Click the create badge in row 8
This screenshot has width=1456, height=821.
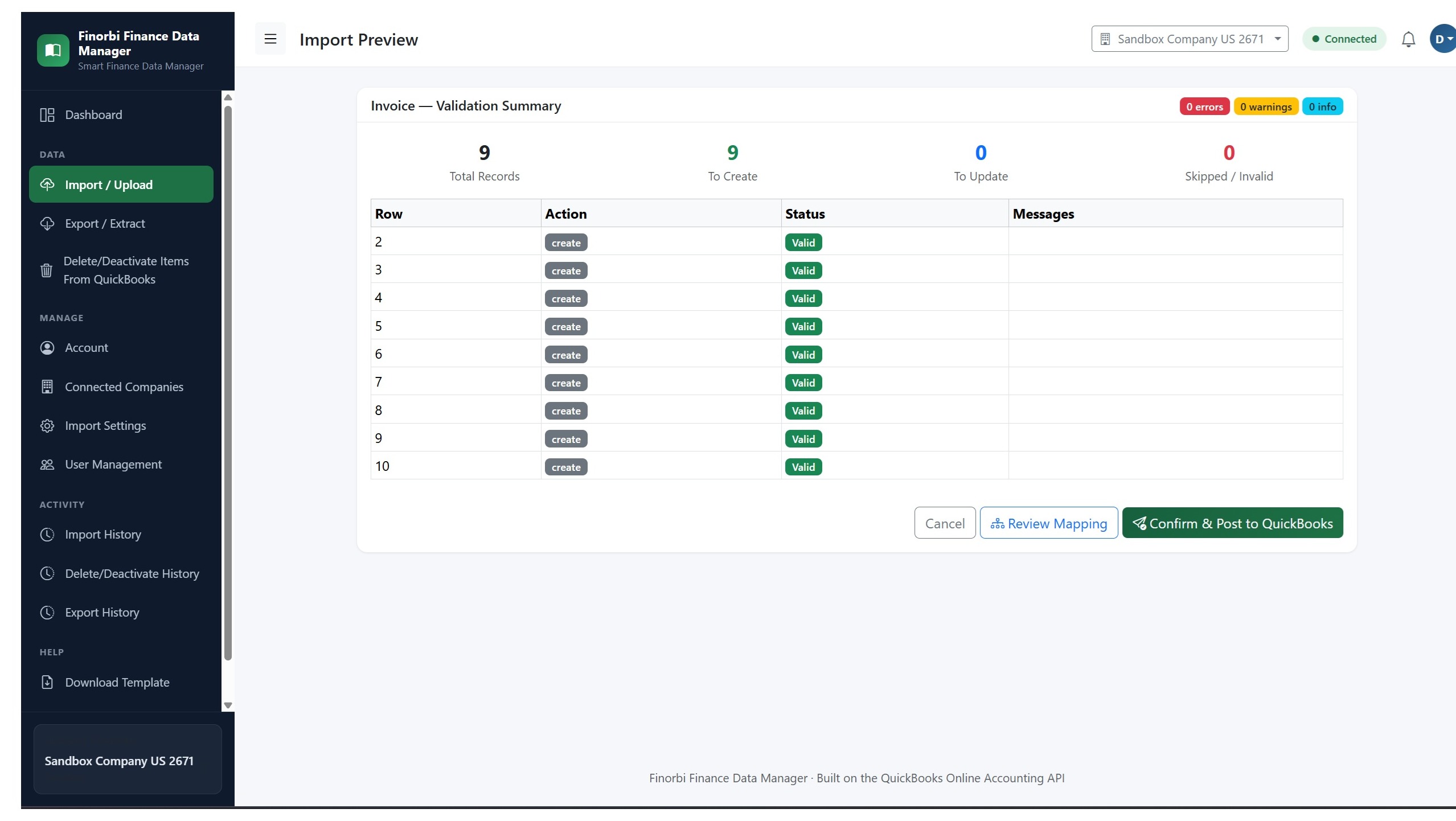point(566,411)
